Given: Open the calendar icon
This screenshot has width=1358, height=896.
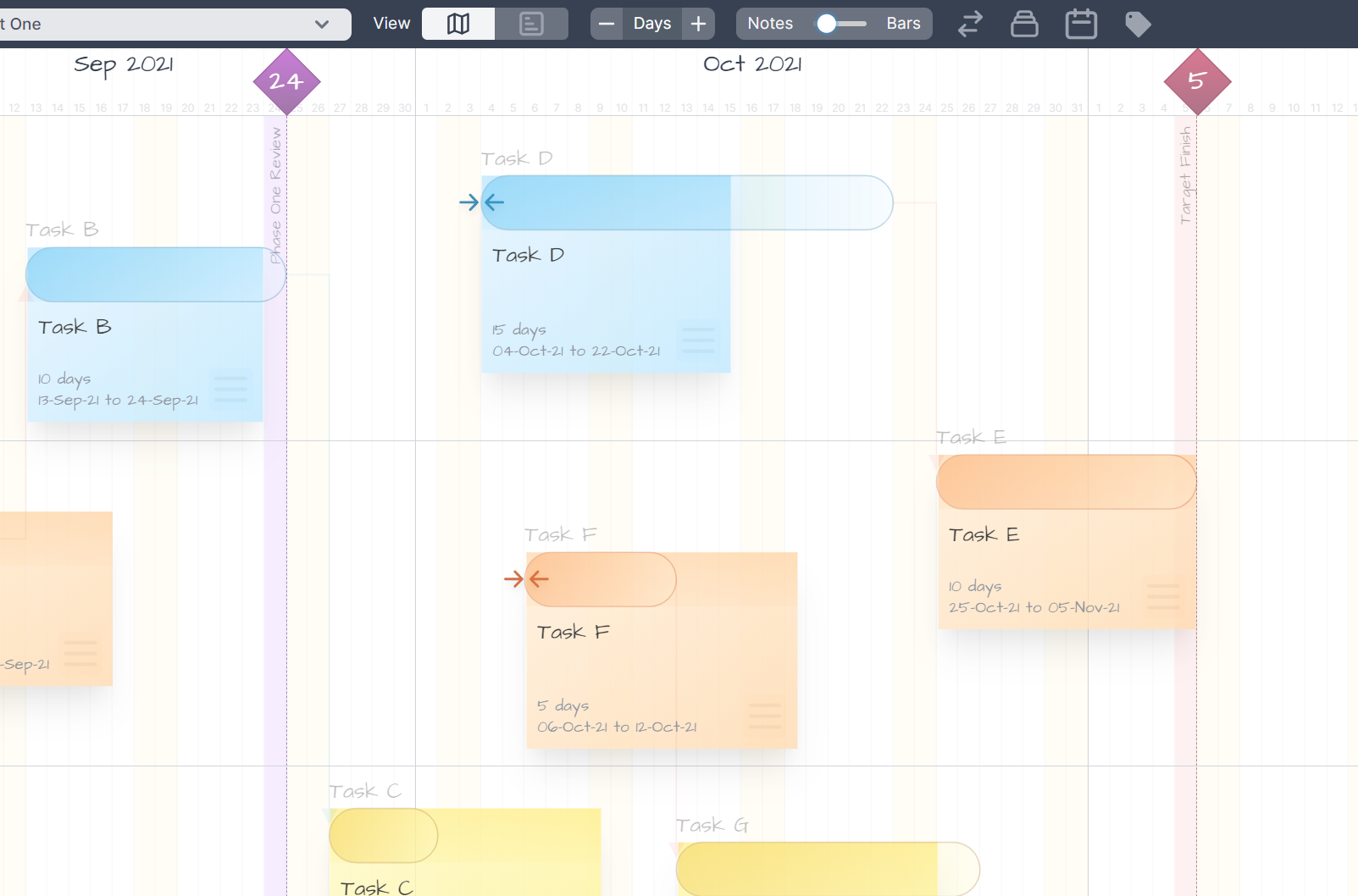Looking at the screenshot, I should click(x=1081, y=24).
